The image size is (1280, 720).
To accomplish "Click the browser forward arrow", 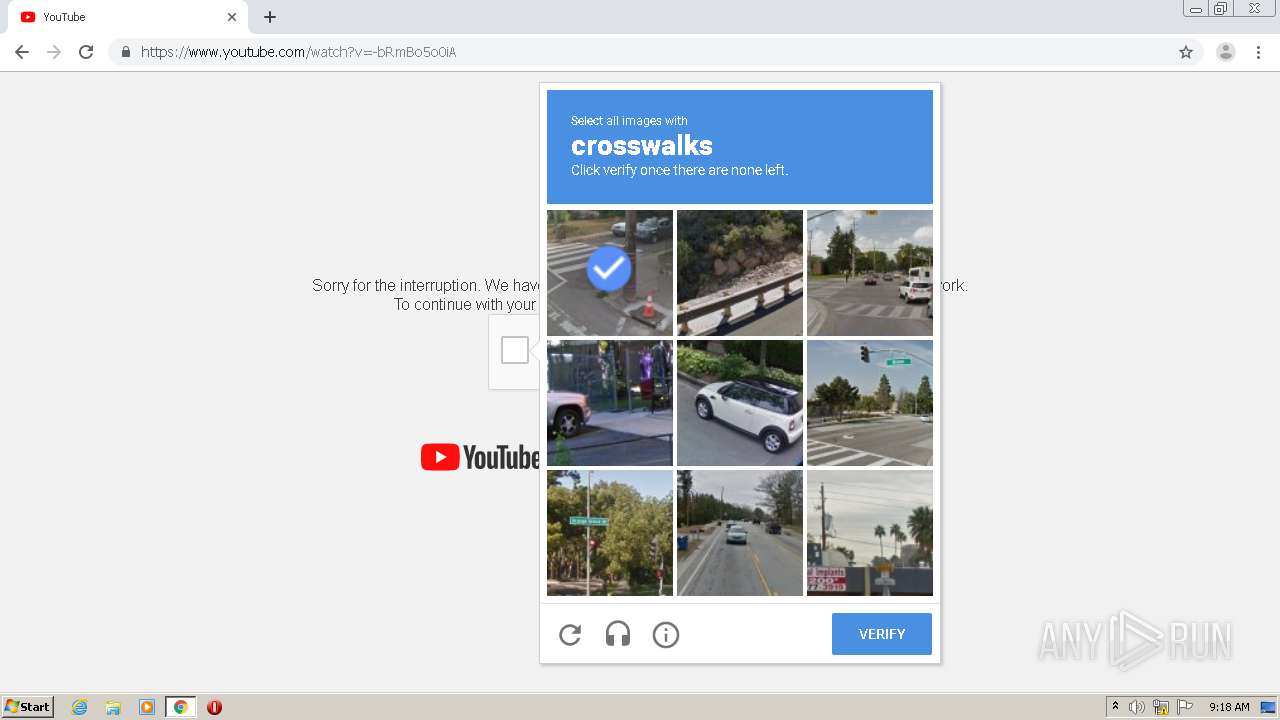I will (x=54, y=52).
